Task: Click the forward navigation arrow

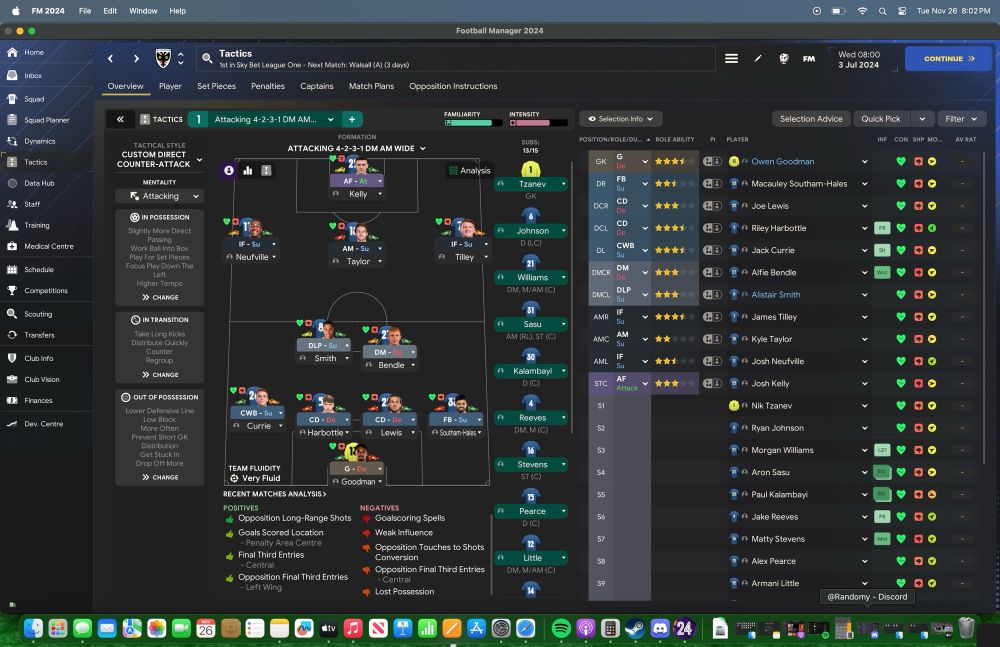Action: [136, 59]
